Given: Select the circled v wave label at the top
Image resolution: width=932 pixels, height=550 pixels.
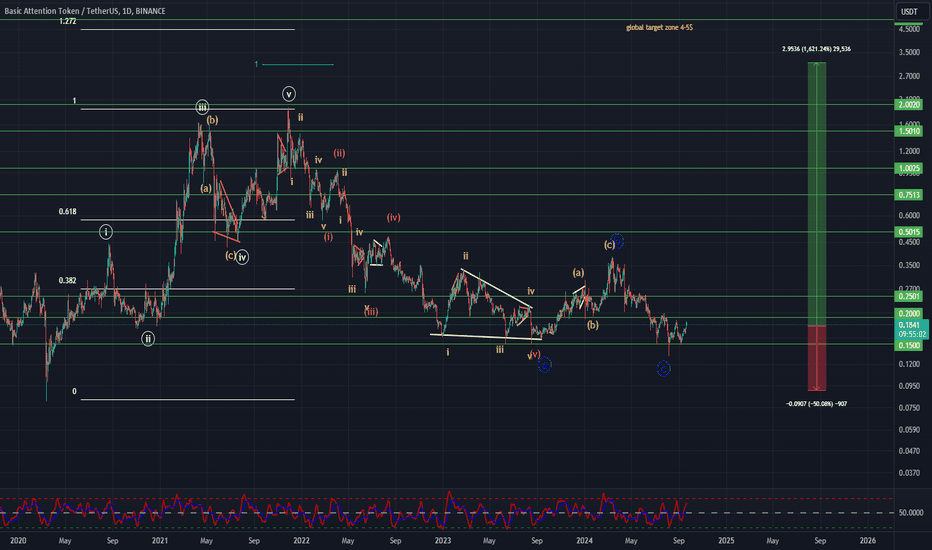Looking at the screenshot, I should [288, 94].
